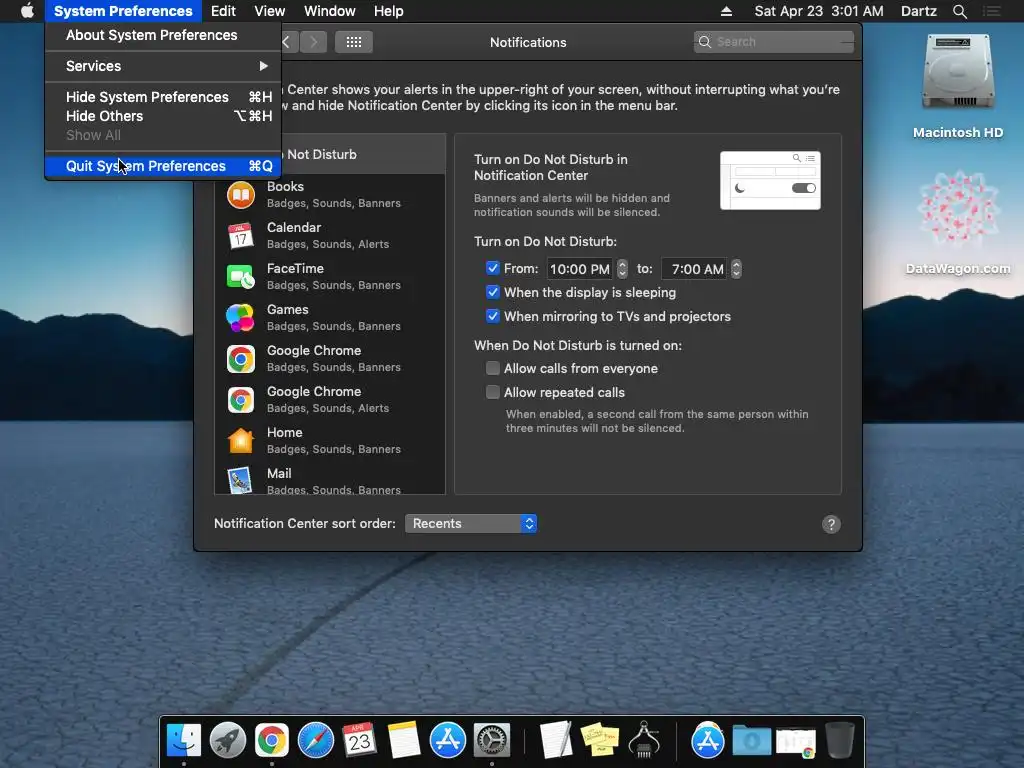This screenshot has height=768, width=1024.
Task: Click the Spotlight search icon in menu bar
Action: coord(959,11)
